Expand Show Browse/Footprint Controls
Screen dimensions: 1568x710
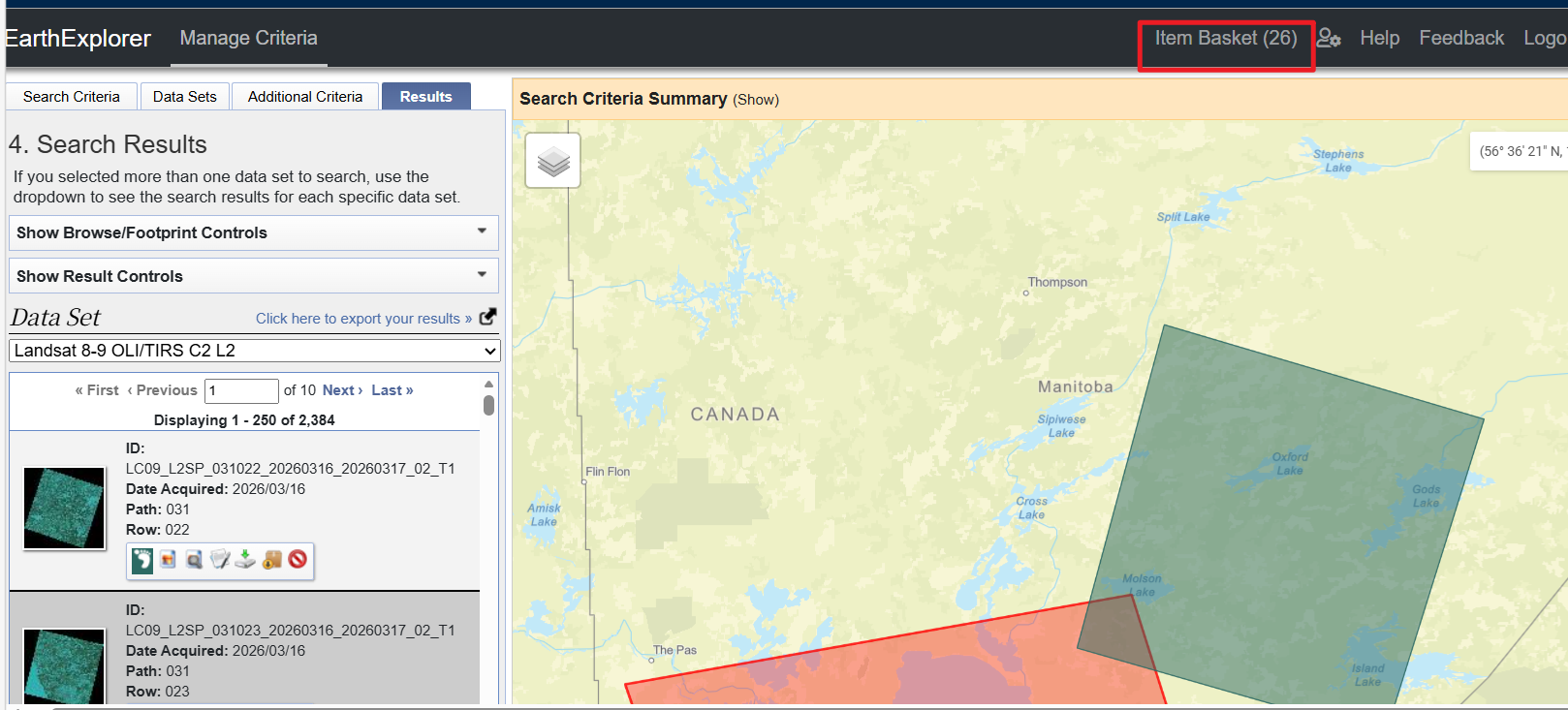[x=254, y=232]
